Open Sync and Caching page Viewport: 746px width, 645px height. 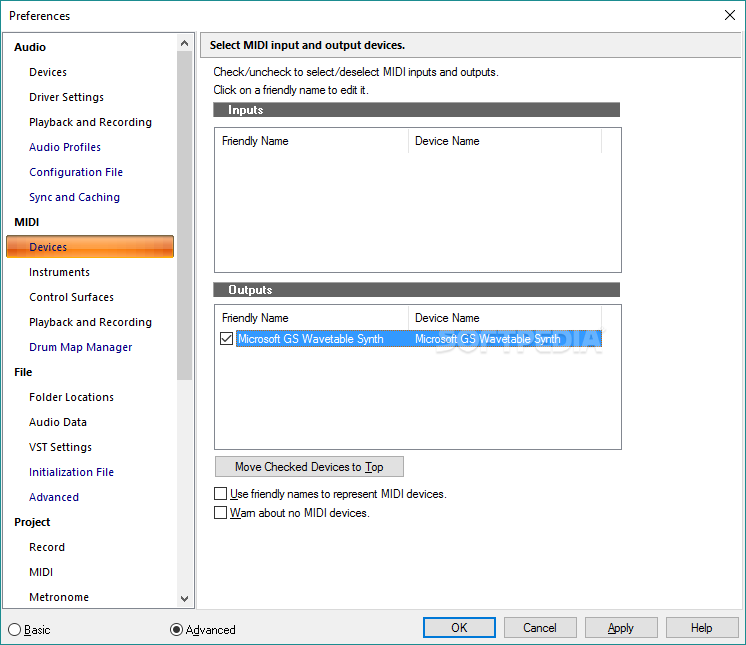tap(74, 197)
